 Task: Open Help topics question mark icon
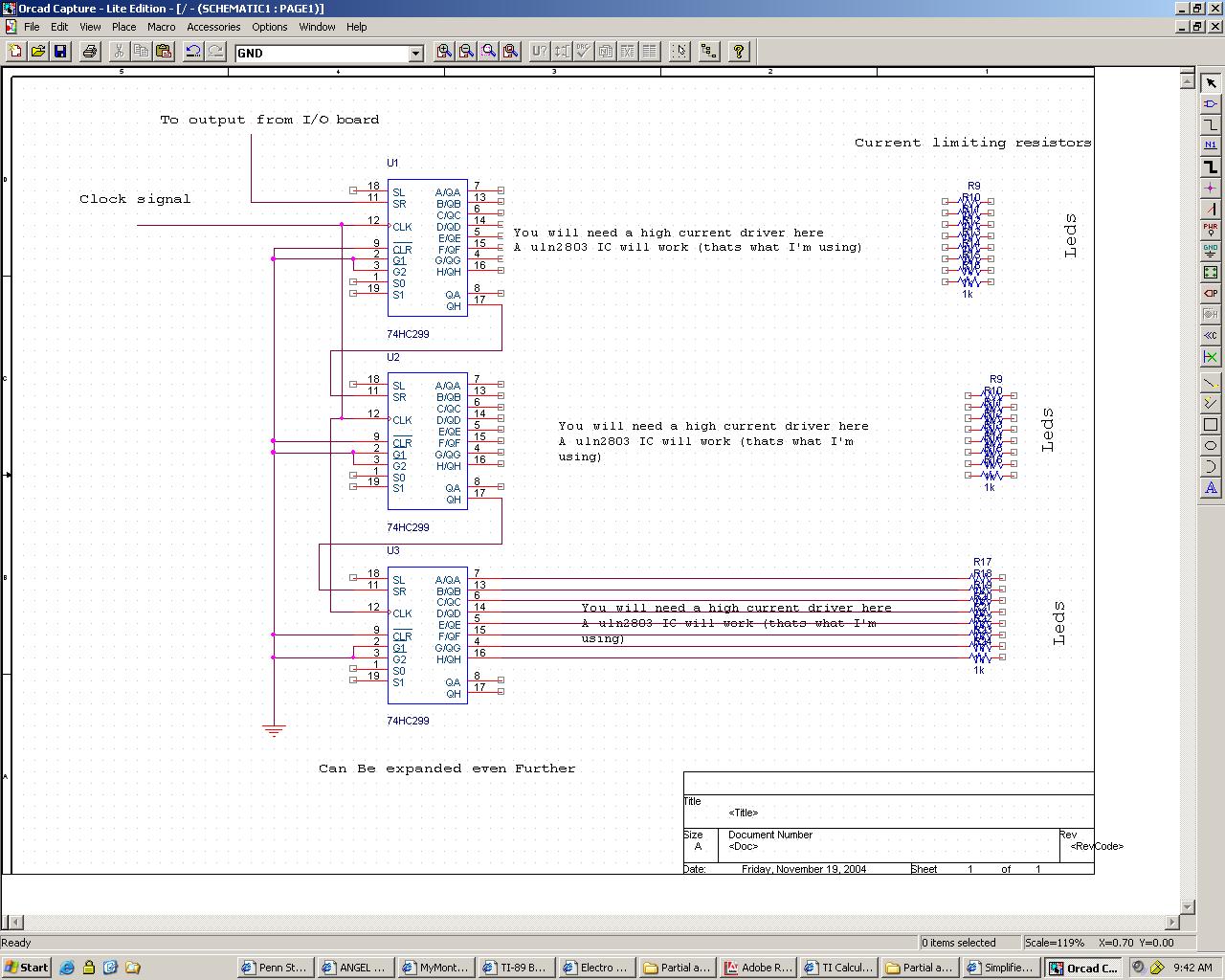[x=739, y=52]
